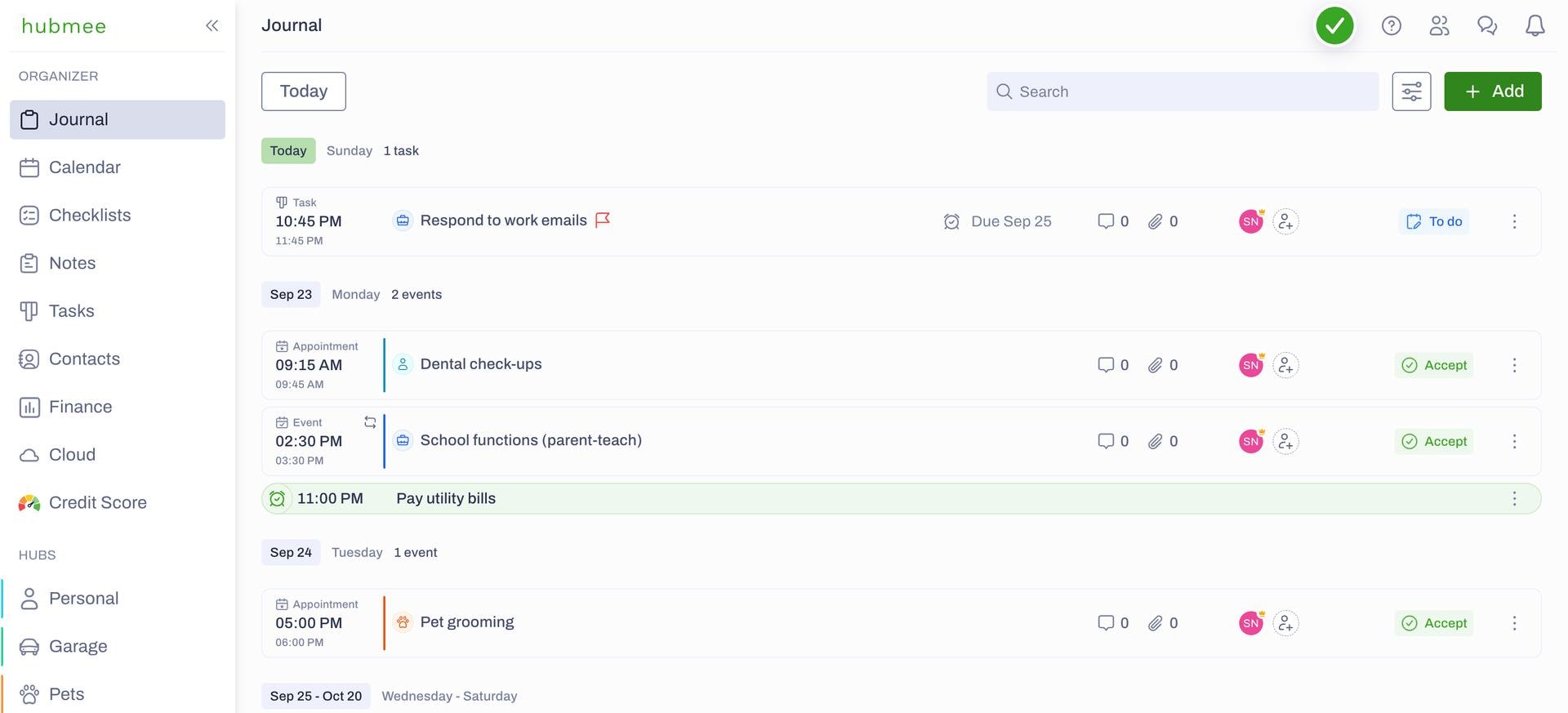Open Cloud in the sidebar

[118, 455]
